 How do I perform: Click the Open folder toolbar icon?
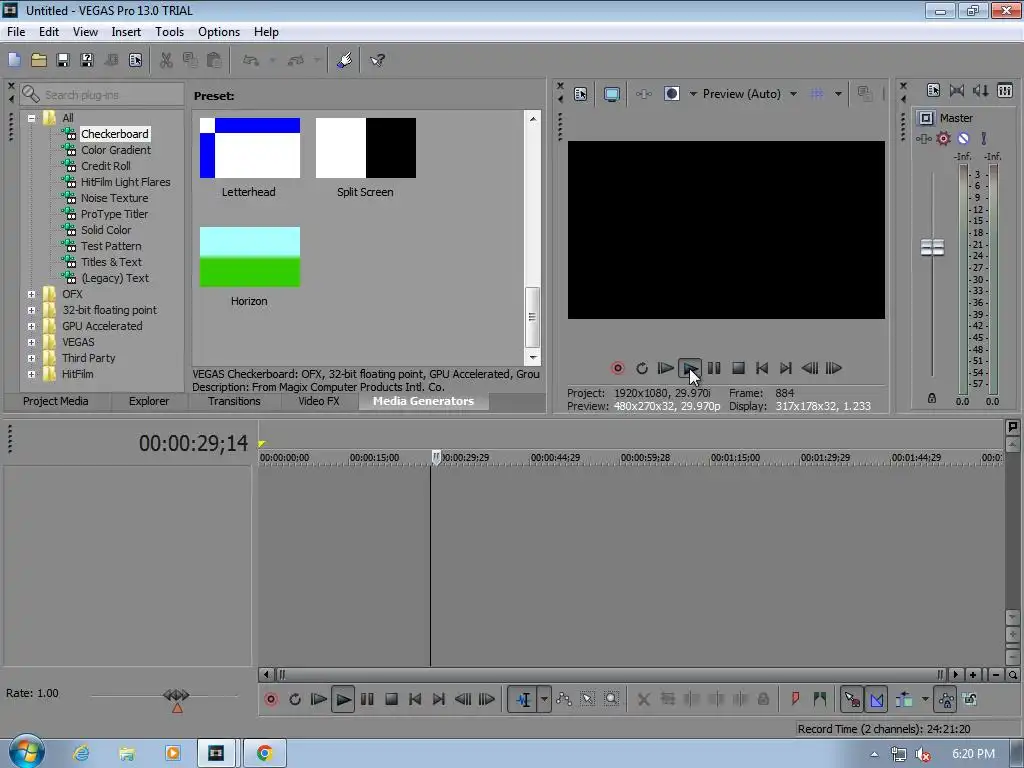click(39, 61)
